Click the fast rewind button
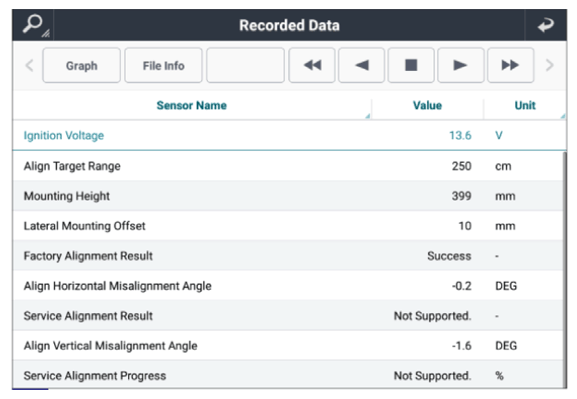577x399 pixels. click(x=312, y=65)
